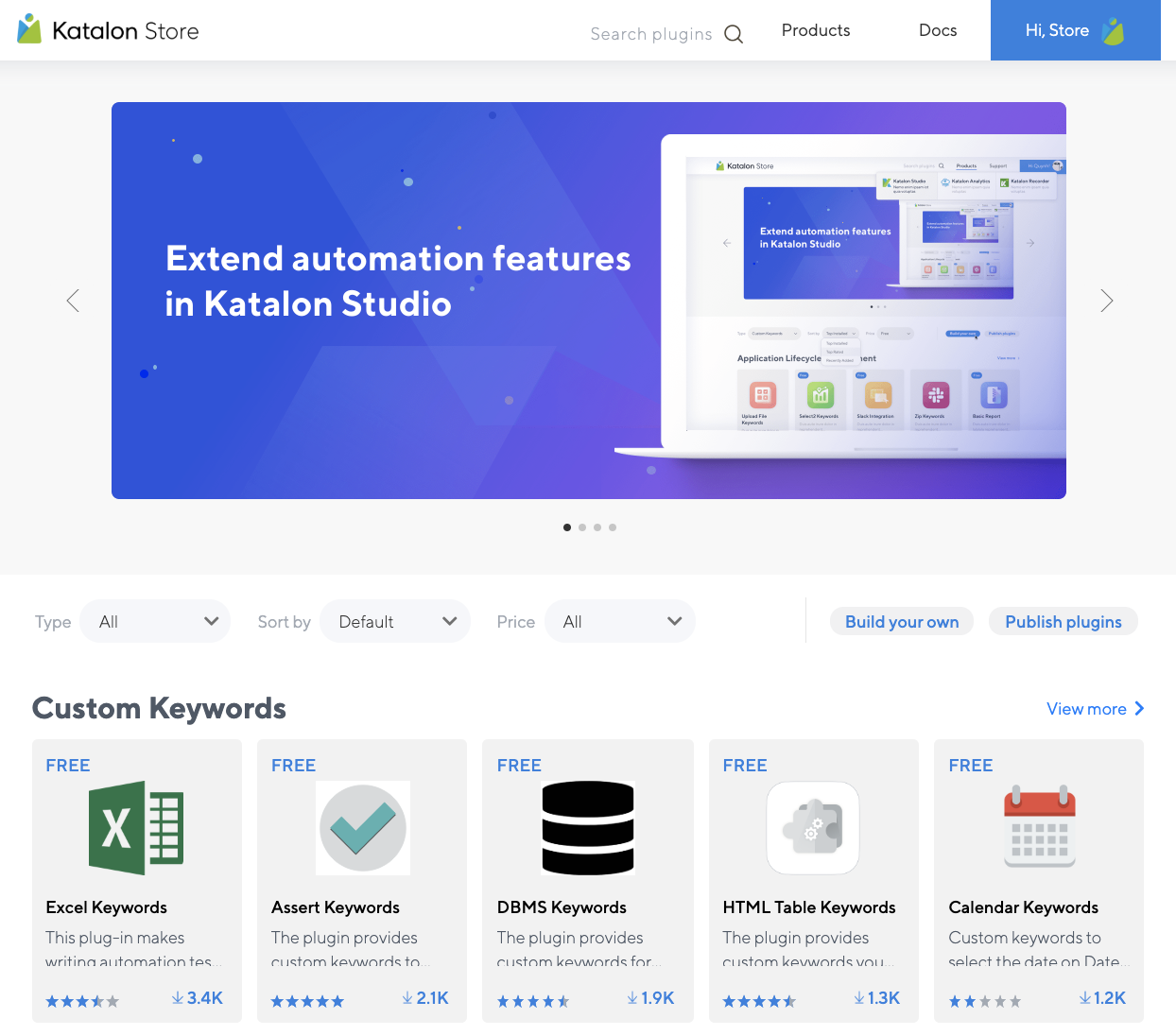The width and height of the screenshot is (1176, 1036).
Task: Open the Products menu
Action: coord(816,30)
